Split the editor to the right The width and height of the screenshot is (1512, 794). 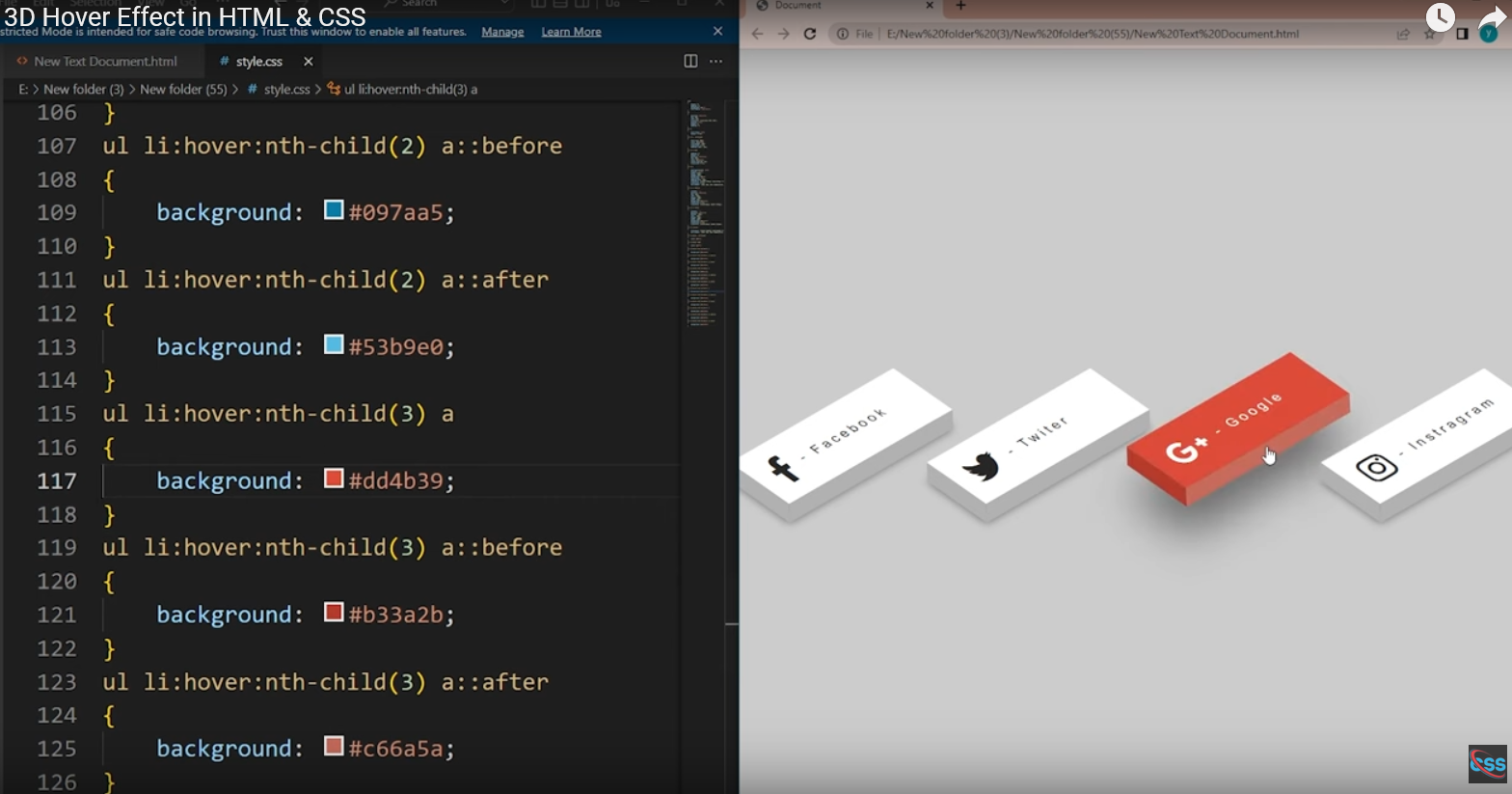[x=690, y=61]
